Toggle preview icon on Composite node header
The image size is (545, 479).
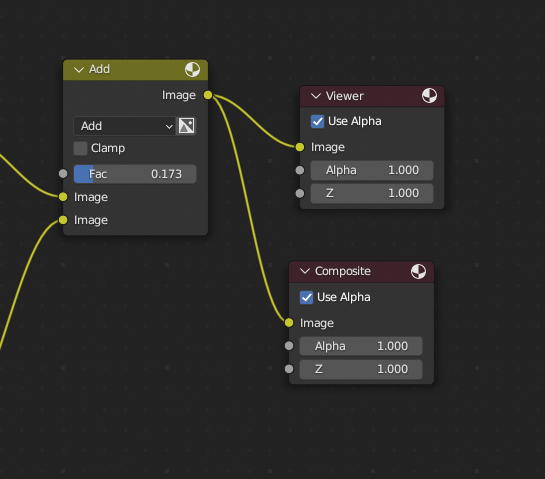click(418, 271)
